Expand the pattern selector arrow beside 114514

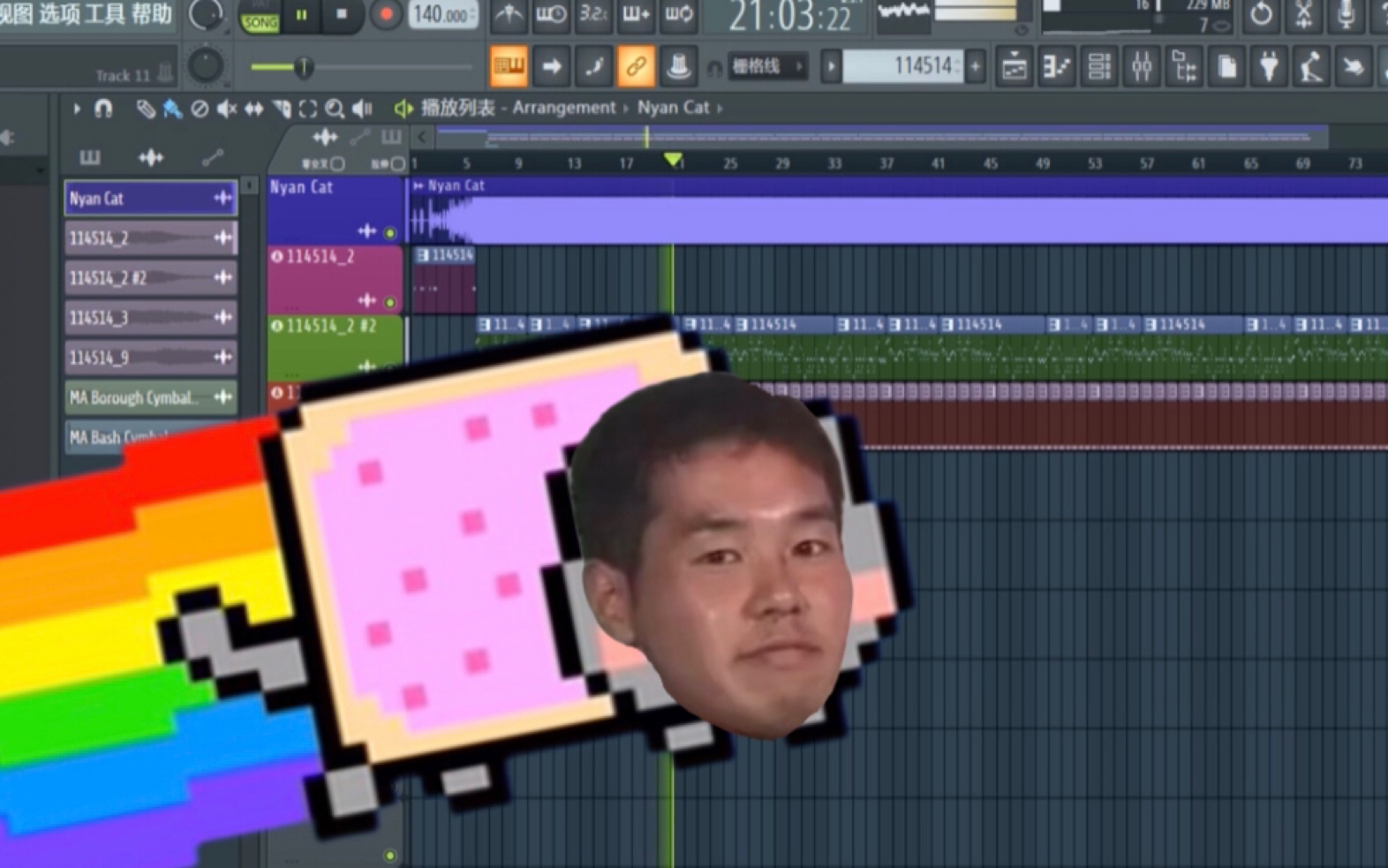[x=830, y=67]
